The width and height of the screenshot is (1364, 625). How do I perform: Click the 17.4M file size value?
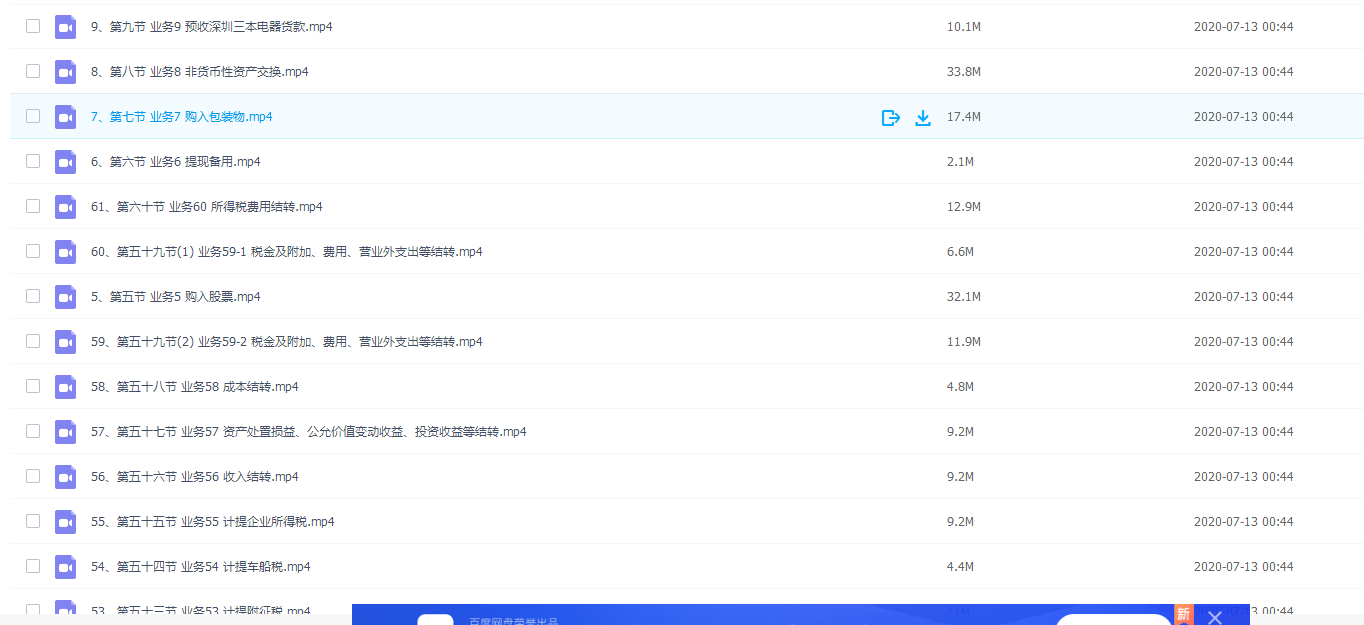(x=964, y=117)
